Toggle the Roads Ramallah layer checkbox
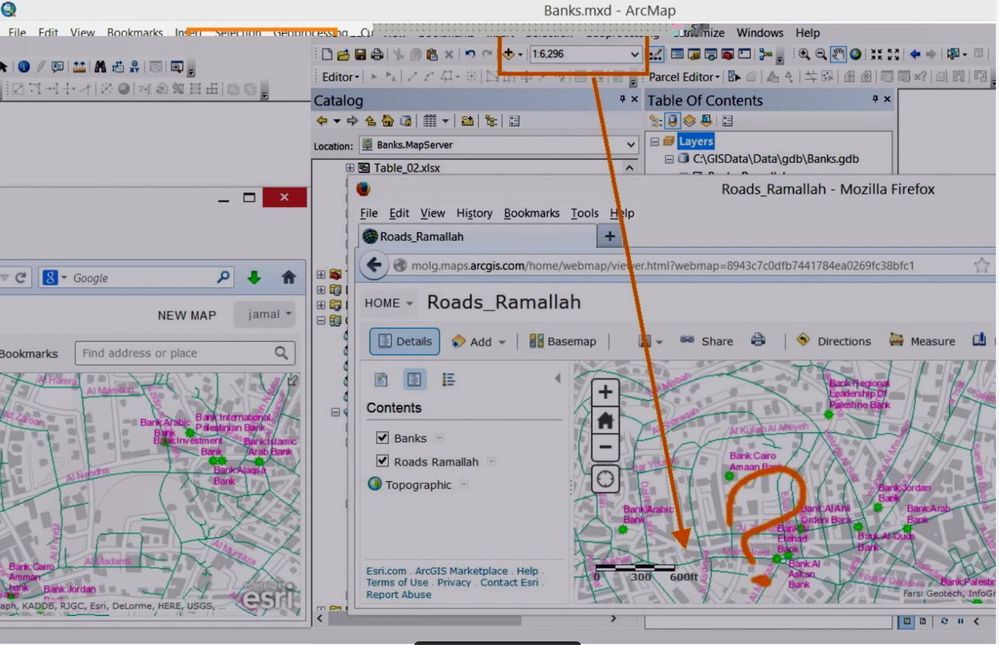The image size is (999, 645). (x=382, y=460)
